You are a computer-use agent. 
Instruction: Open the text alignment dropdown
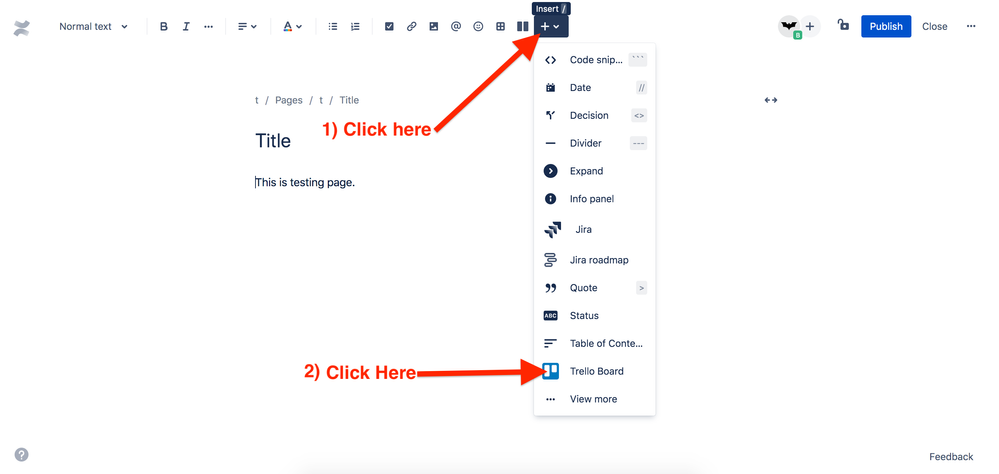(247, 27)
